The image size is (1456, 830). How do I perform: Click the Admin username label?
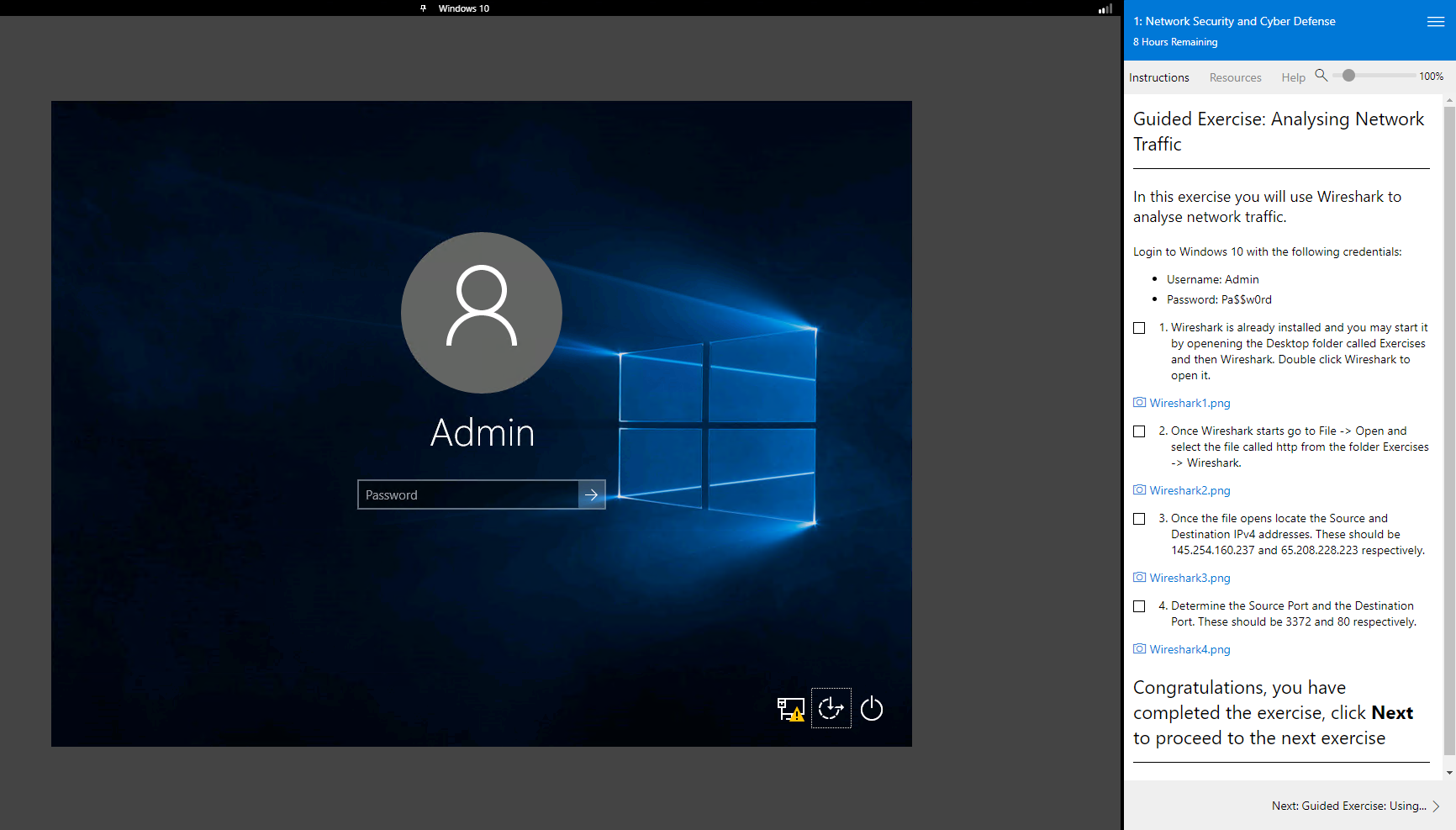click(x=483, y=433)
